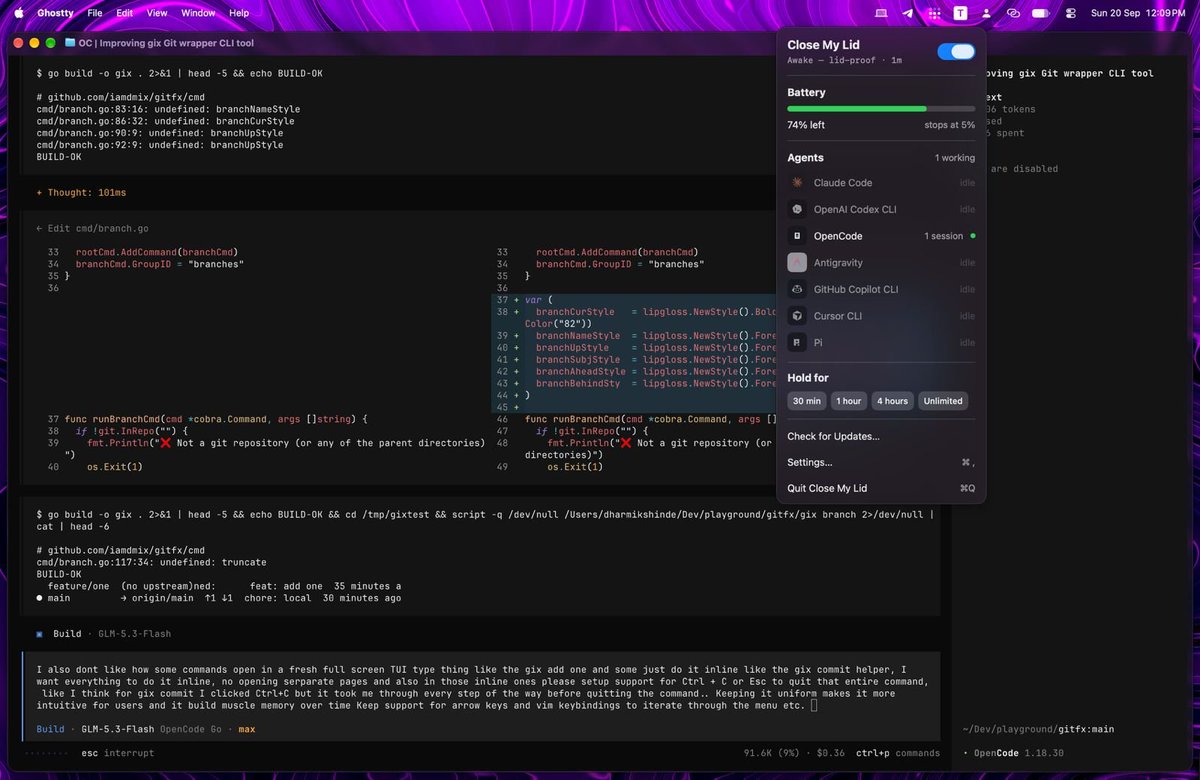Click the Pi agent icon
1200x780 pixels.
click(x=797, y=342)
